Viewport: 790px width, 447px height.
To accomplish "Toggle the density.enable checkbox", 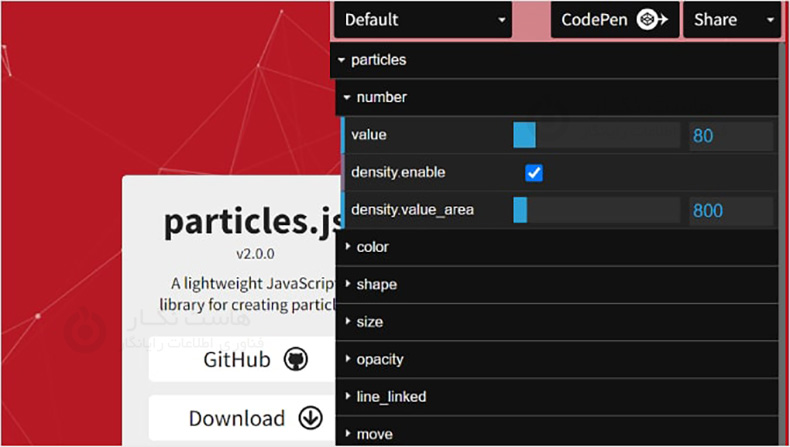I will (534, 173).
